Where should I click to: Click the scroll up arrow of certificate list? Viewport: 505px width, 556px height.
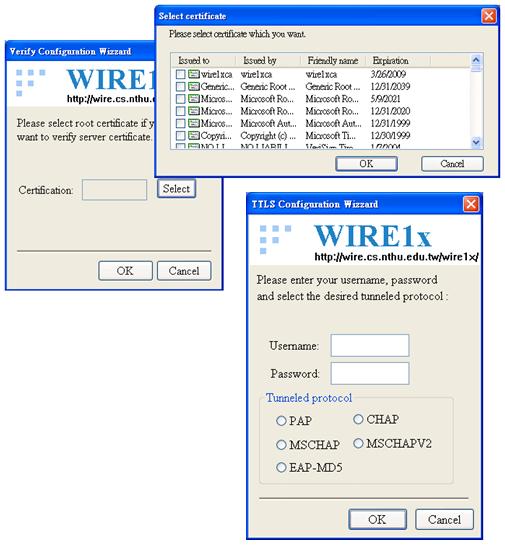click(476, 60)
